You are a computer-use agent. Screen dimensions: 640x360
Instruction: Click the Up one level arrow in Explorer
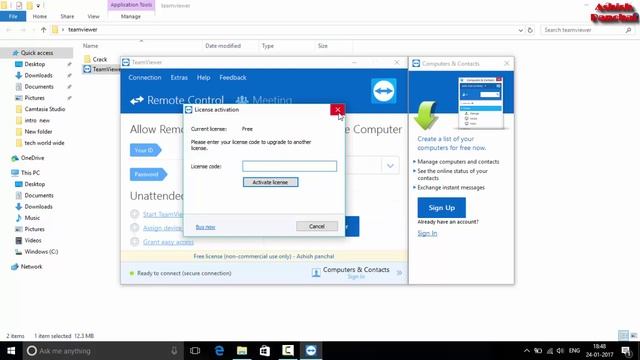(44, 30)
